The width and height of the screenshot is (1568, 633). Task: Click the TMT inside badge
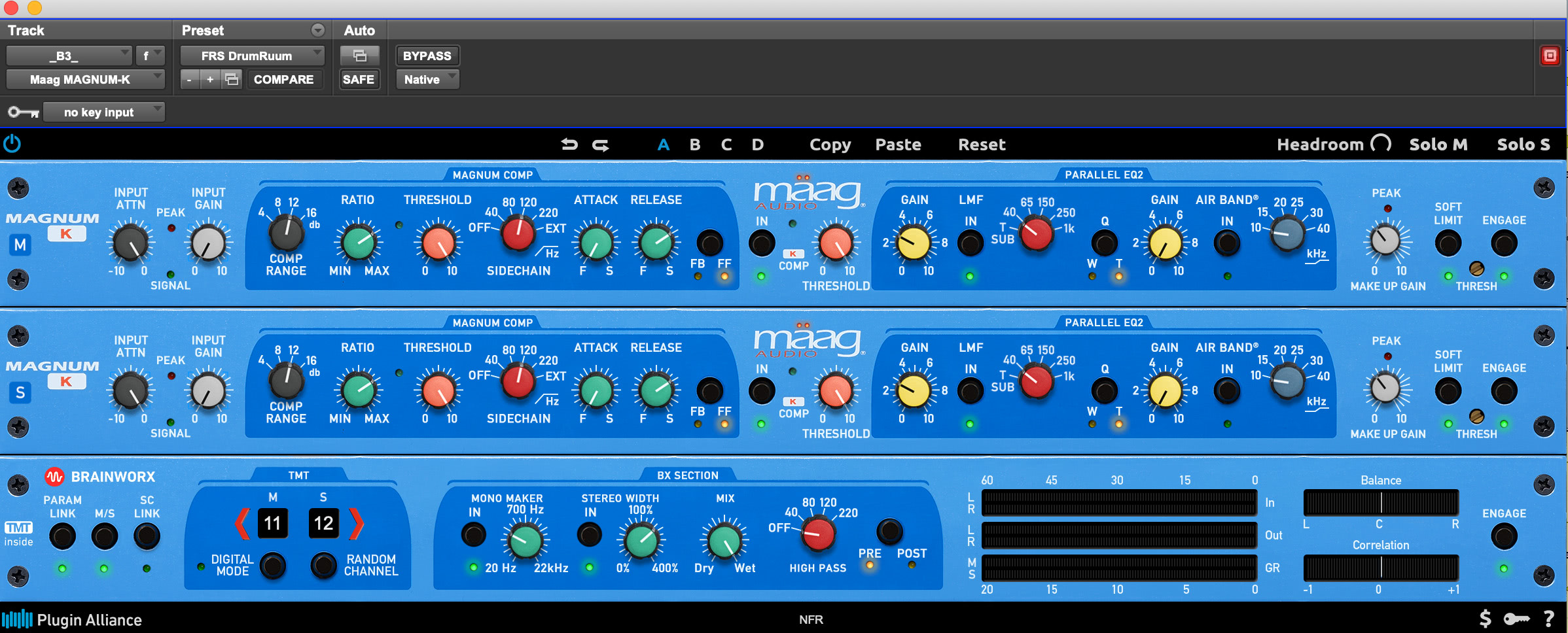point(18,534)
